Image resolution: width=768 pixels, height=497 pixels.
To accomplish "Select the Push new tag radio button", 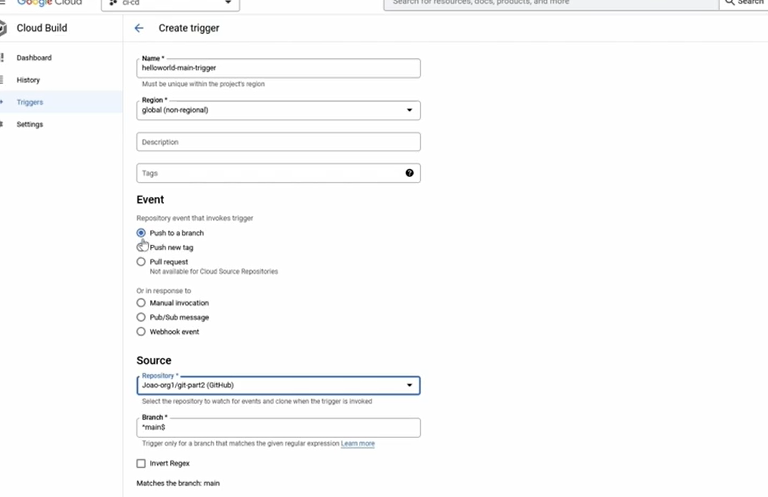I will pos(141,247).
